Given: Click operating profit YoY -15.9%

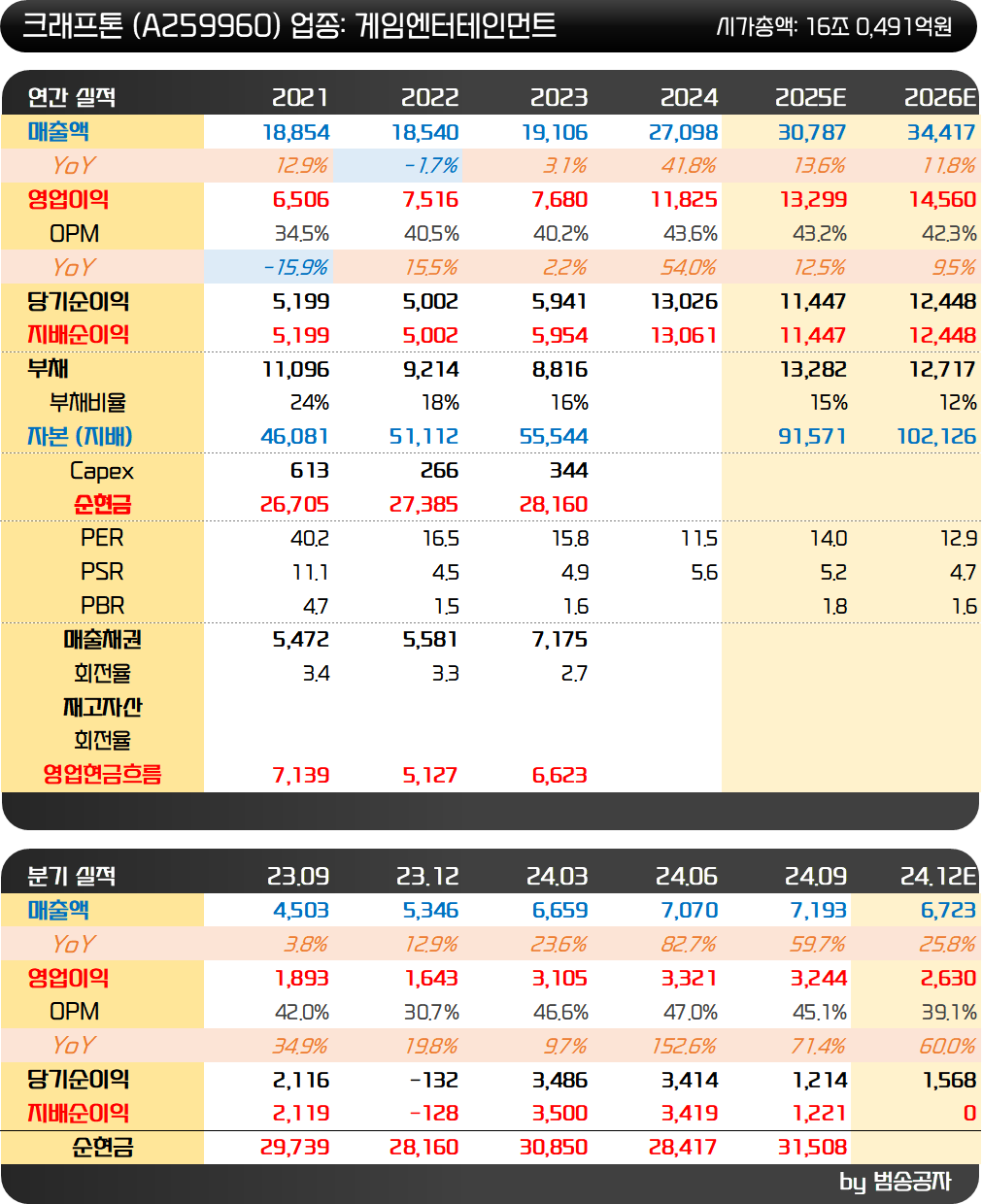Looking at the screenshot, I should 296,268.
